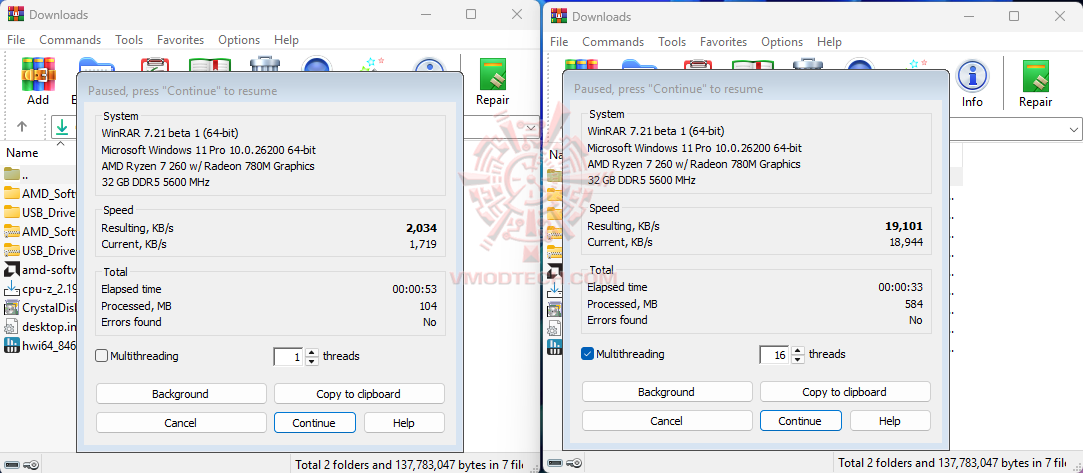Click the Downloads folder icon in left address bar

[63, 127]
